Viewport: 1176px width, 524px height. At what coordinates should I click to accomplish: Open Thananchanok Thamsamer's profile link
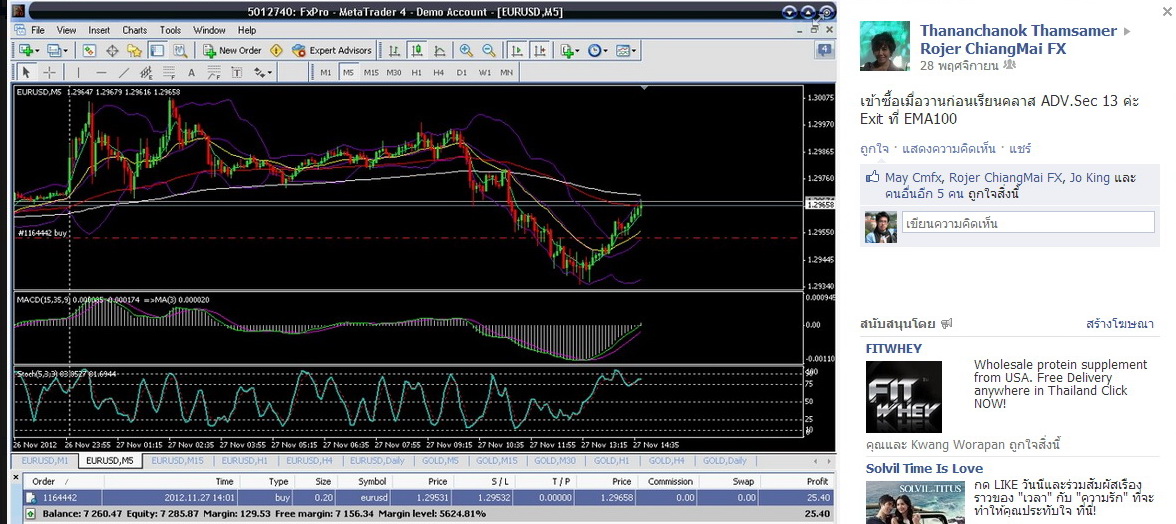pyautogui.click(x=1019, y=31)
